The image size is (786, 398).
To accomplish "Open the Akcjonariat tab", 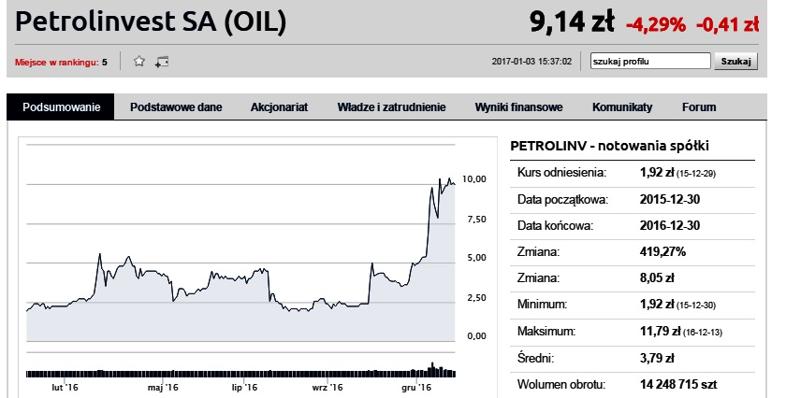I will pos(279,107).
